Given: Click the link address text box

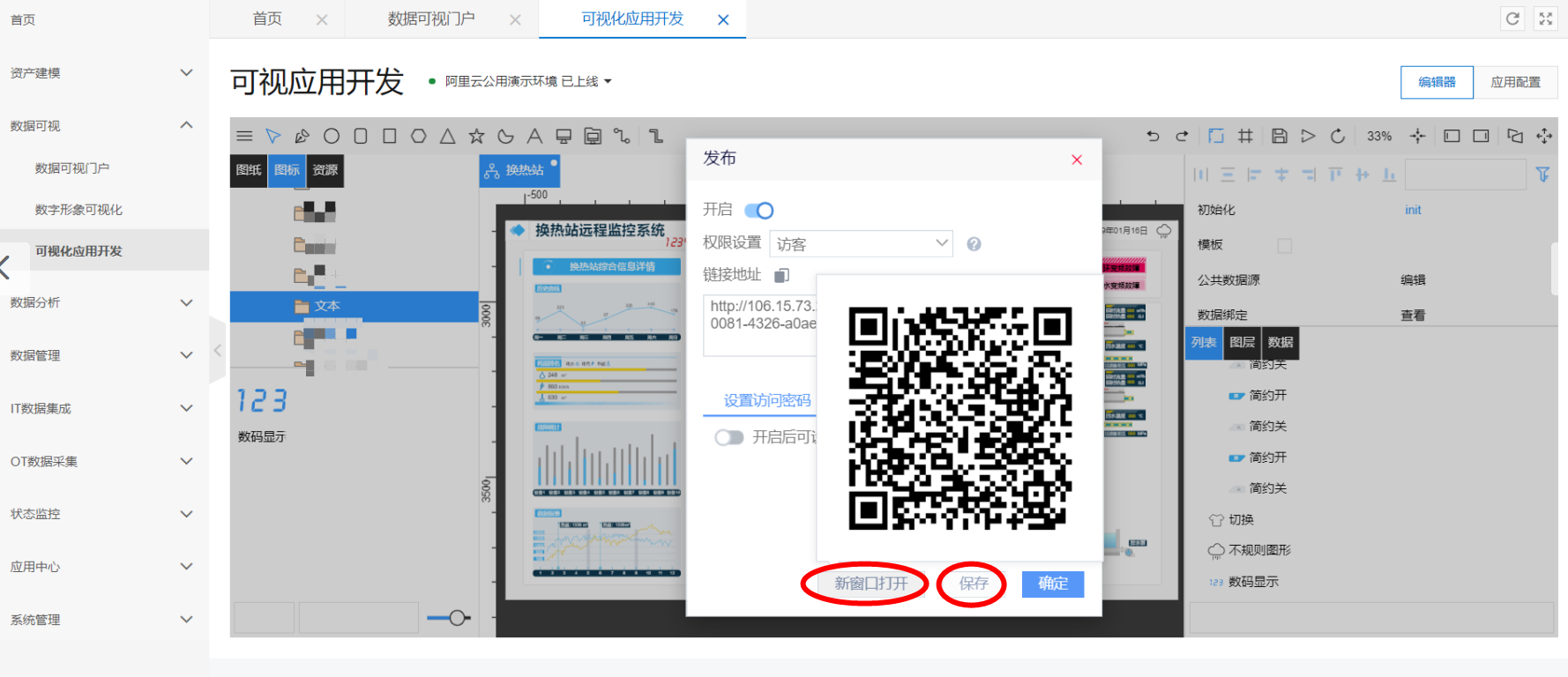Looking at the screenshot, I should [760, 325].
